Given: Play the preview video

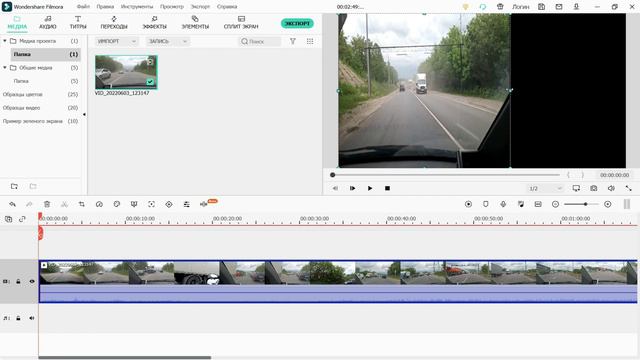Looking at the screenshot, I should (x=370, y=188).
